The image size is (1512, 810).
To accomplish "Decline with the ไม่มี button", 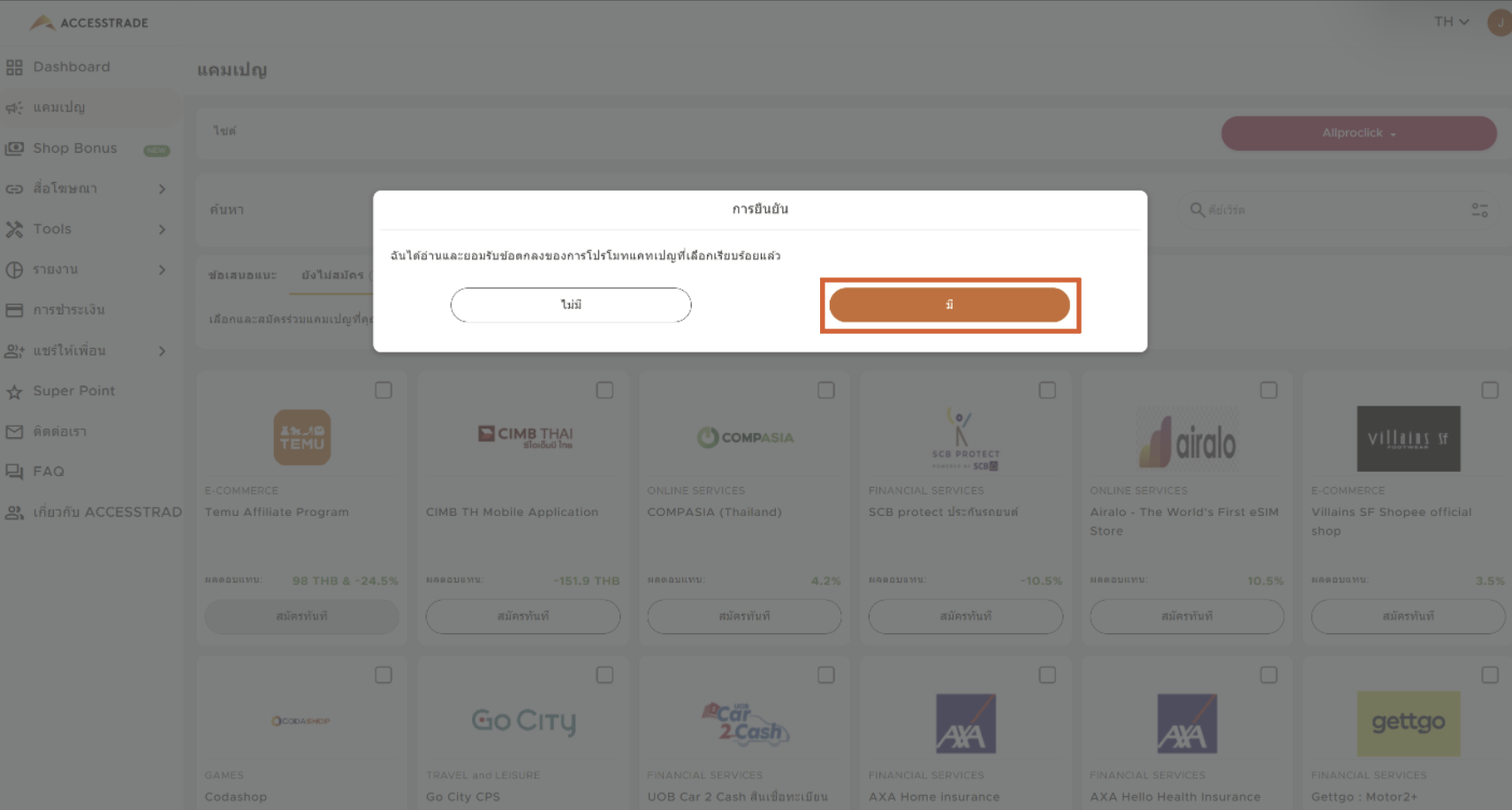I will (571, 305).
